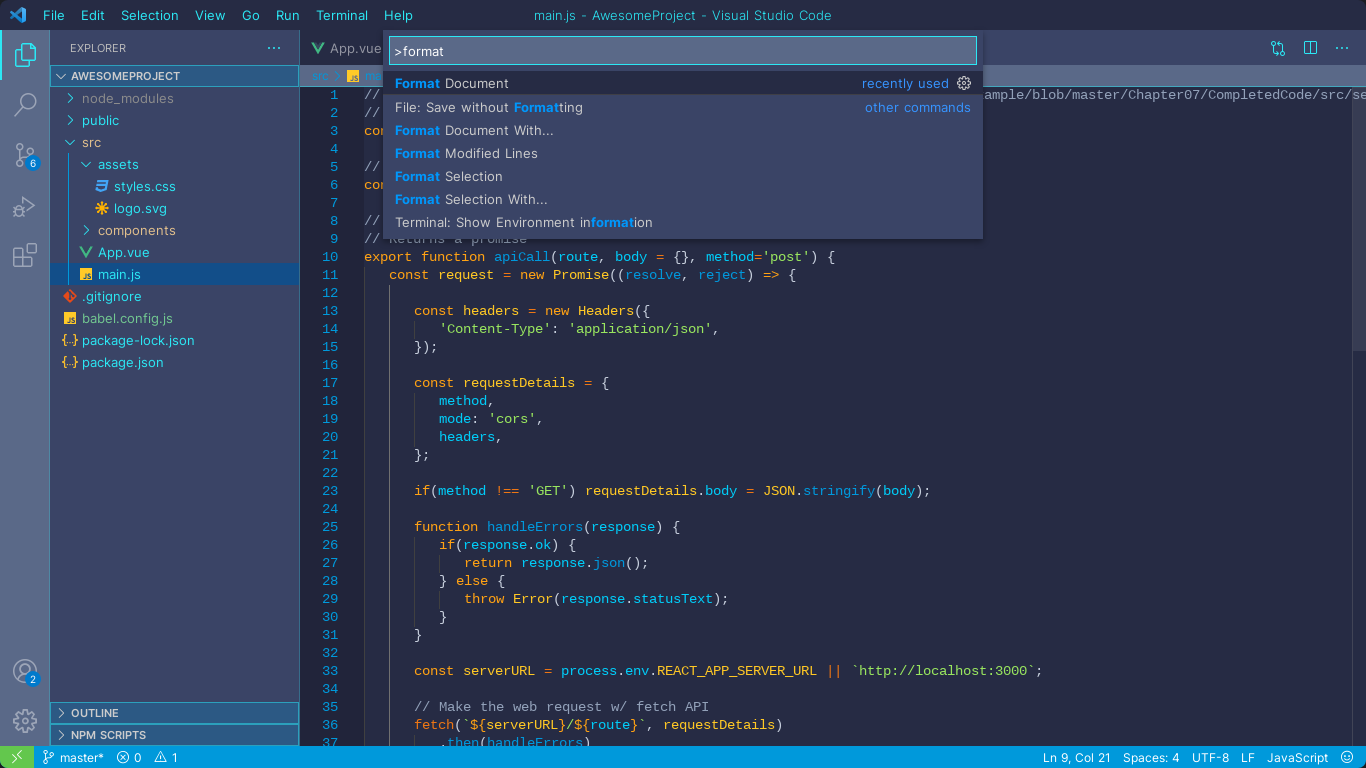The width and height of the screenshot is (1366, 768).
Task: Open errors and warnings count in status bar
Action: click(148, 757)
